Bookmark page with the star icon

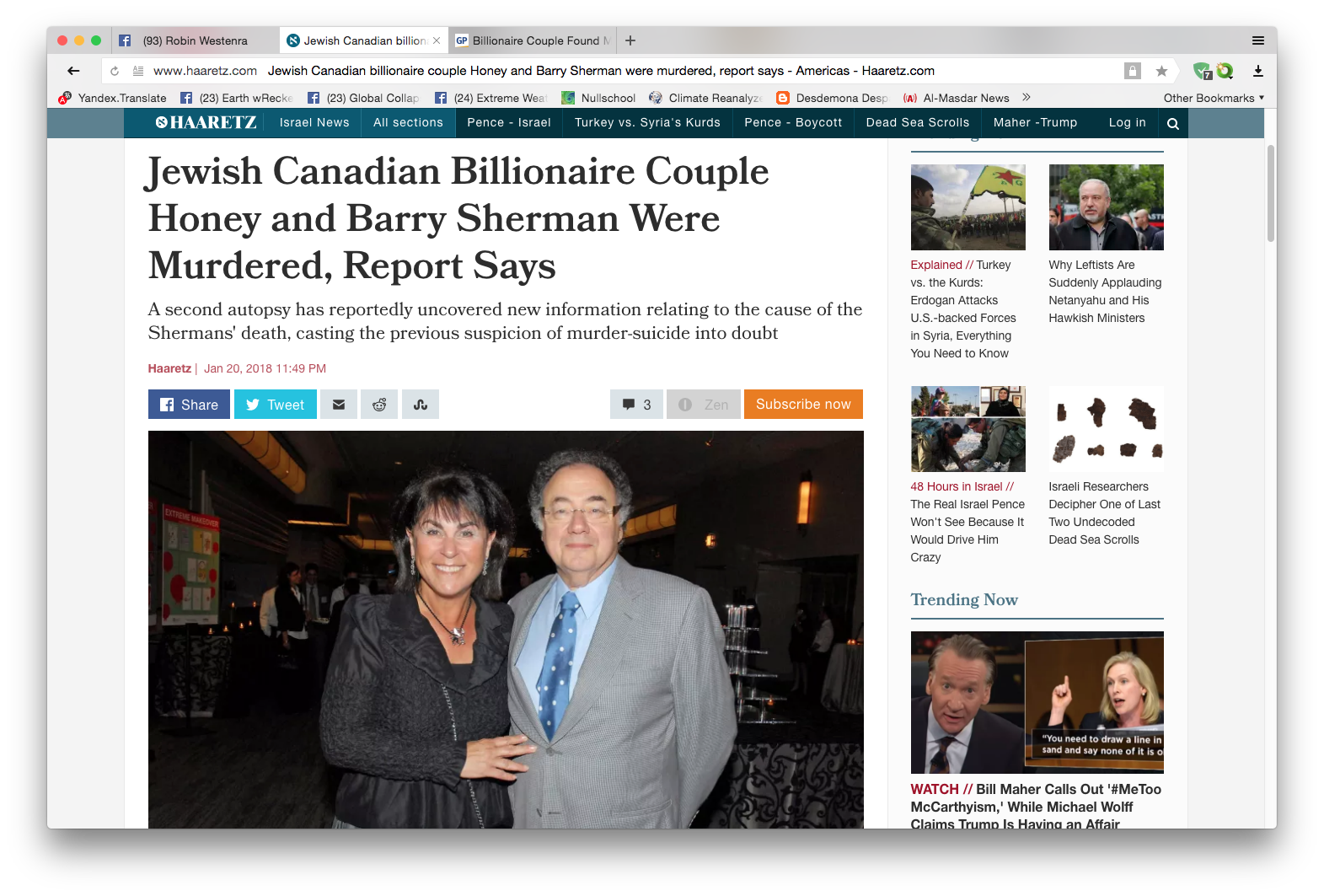coord(1161,71)
